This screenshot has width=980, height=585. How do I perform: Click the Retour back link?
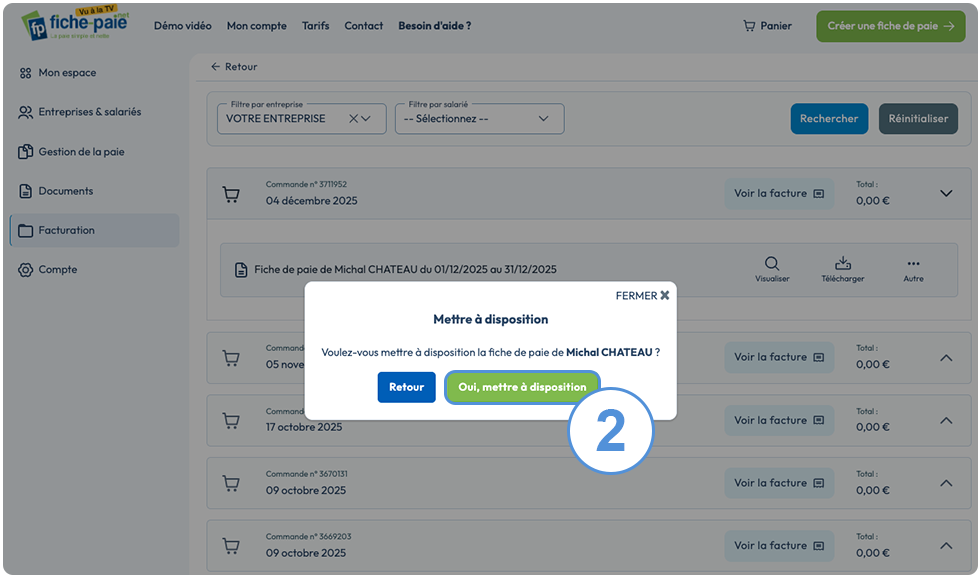(234, 67)
